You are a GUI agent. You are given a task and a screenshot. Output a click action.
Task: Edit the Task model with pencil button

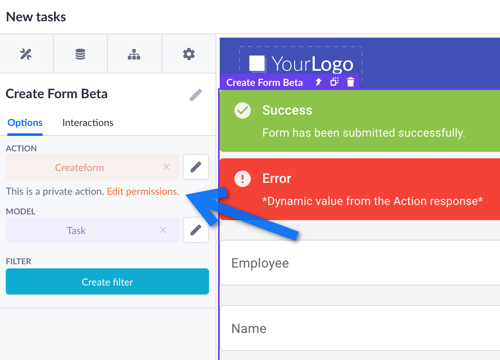coord(196,230)
